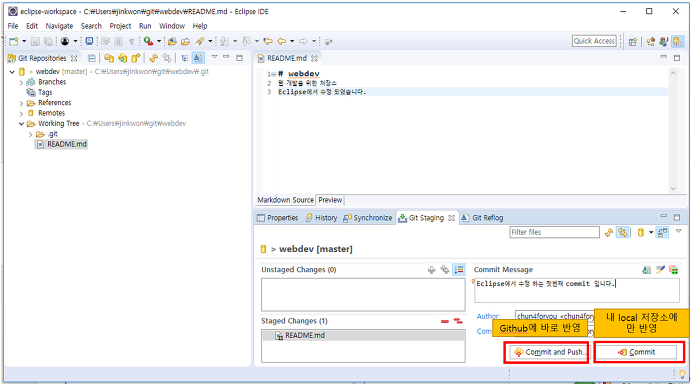This screenshot has width=694, height=384.
Task: Click the Open Resource folder toolbar icon
Action: [x=185, y=41]
